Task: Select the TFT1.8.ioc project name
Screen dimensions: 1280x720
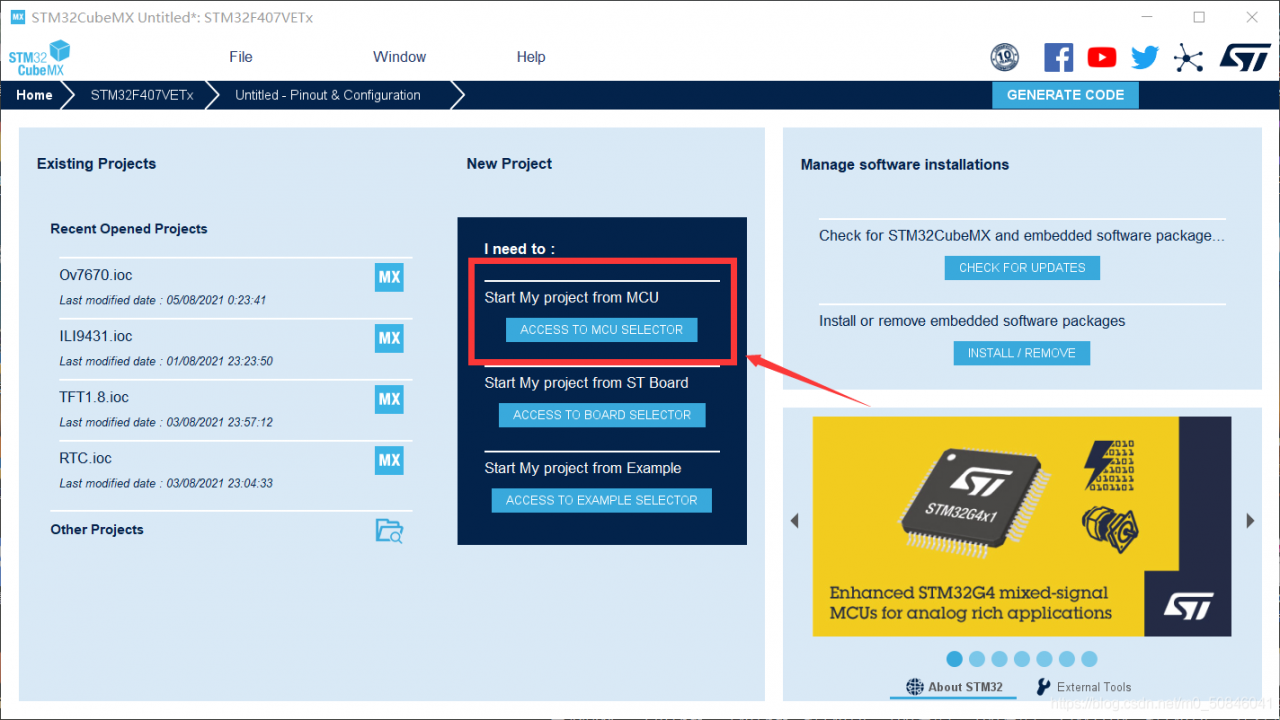Action: [x=94, y=397]
